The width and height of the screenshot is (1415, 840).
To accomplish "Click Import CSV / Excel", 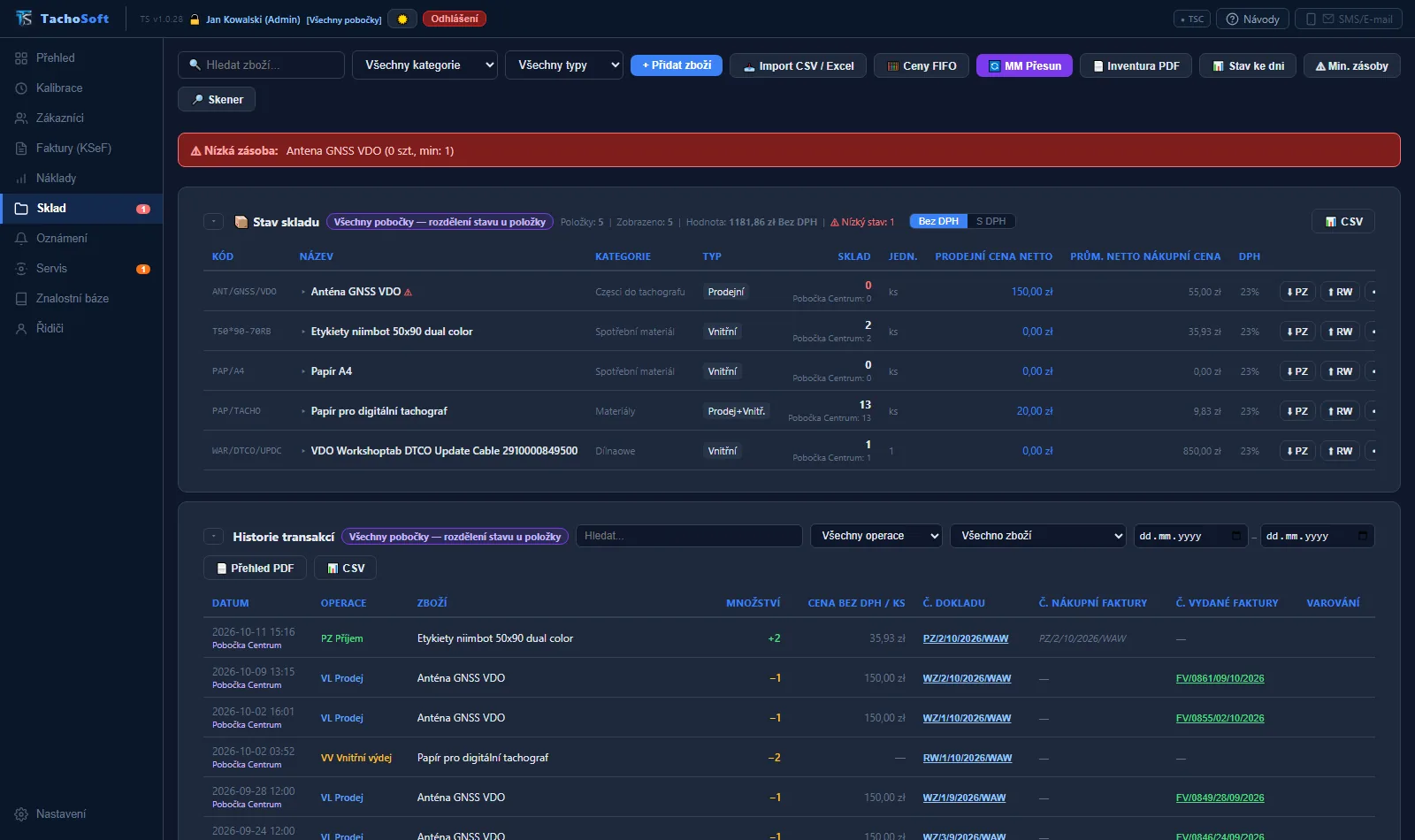I will click(x=798, y=65).
